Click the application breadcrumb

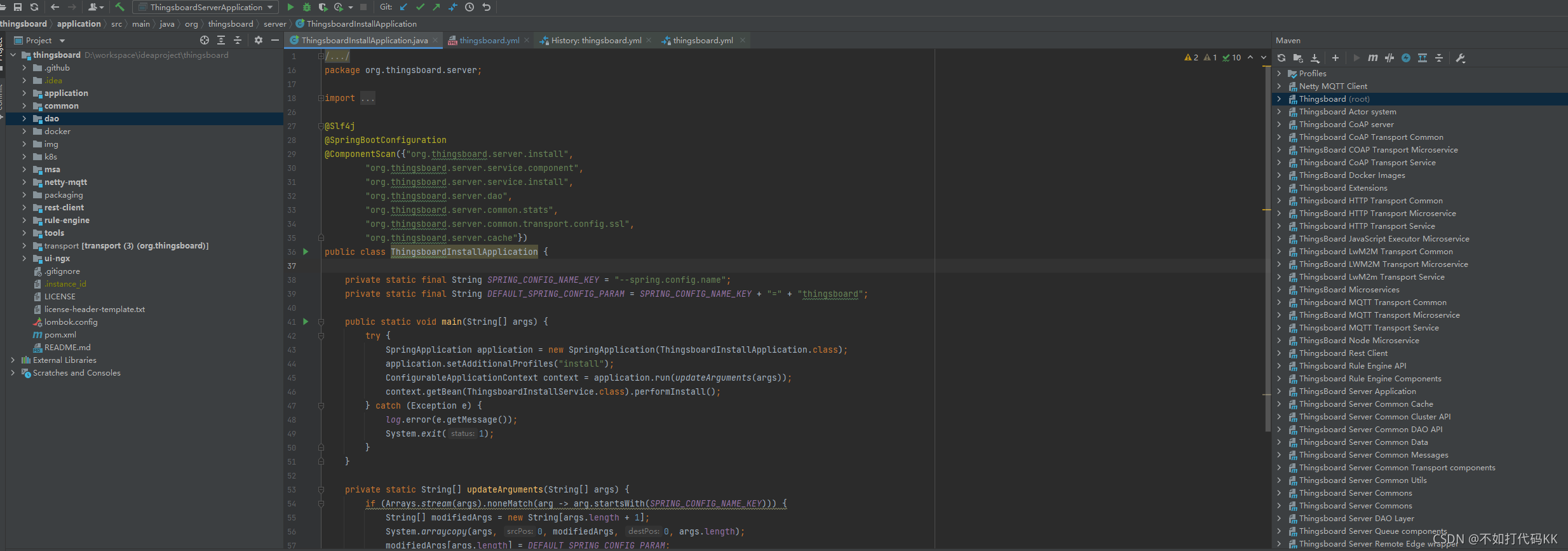pos(79,24)
